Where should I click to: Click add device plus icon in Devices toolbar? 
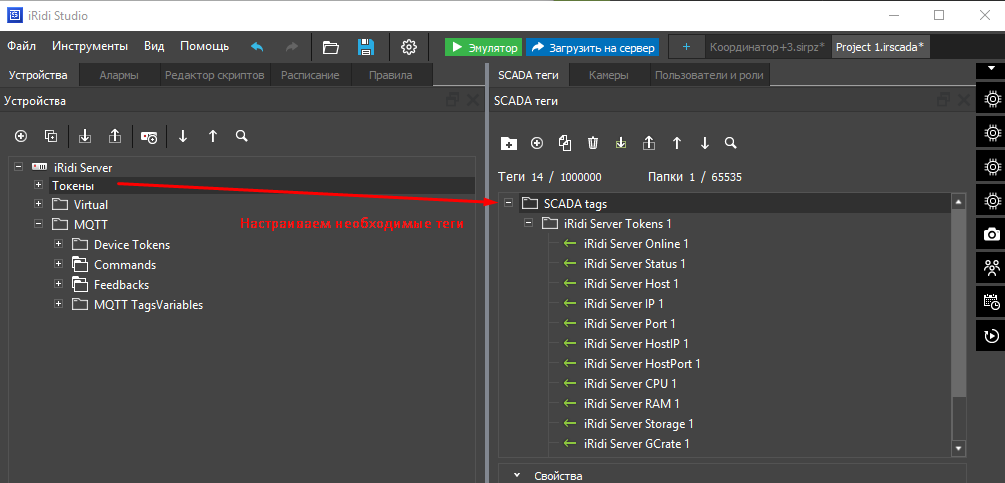(21, 136)
